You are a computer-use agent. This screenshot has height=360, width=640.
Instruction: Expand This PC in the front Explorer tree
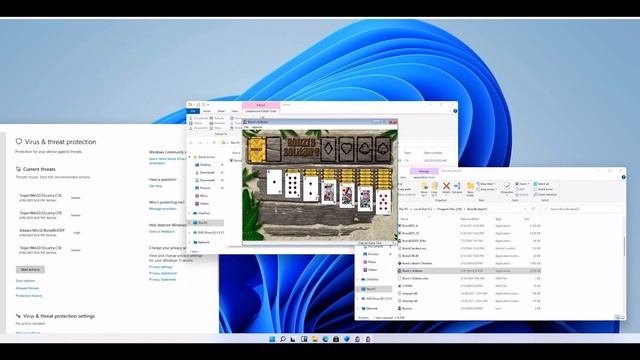(x=358, y=289)
